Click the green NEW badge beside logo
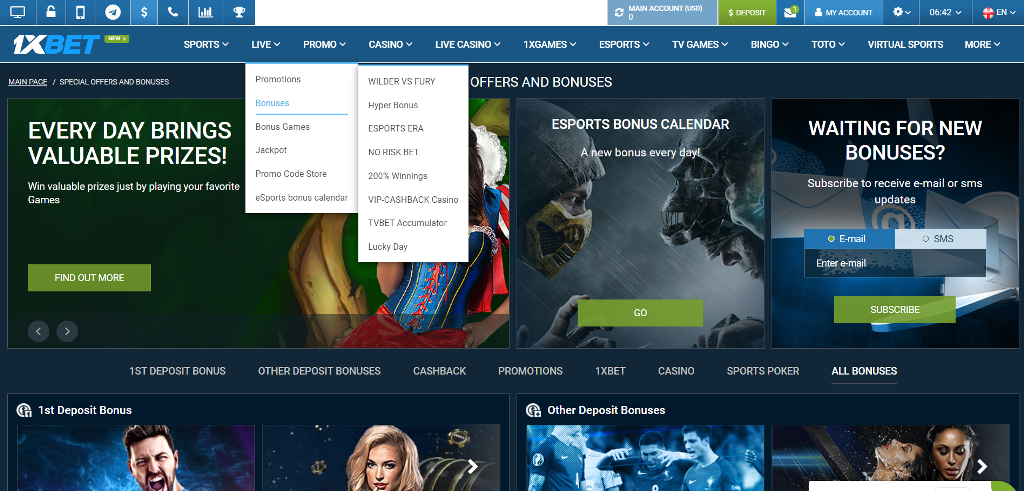The image size is (1024, 491). point(117,39)
